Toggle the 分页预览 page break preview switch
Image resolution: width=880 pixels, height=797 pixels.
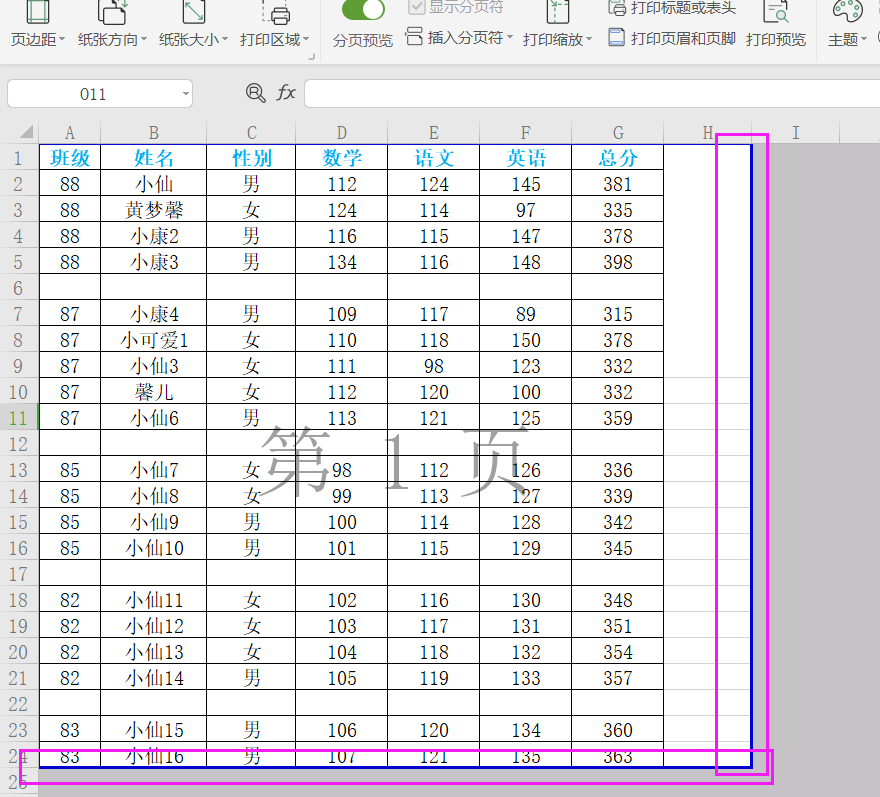pos(363,10)
